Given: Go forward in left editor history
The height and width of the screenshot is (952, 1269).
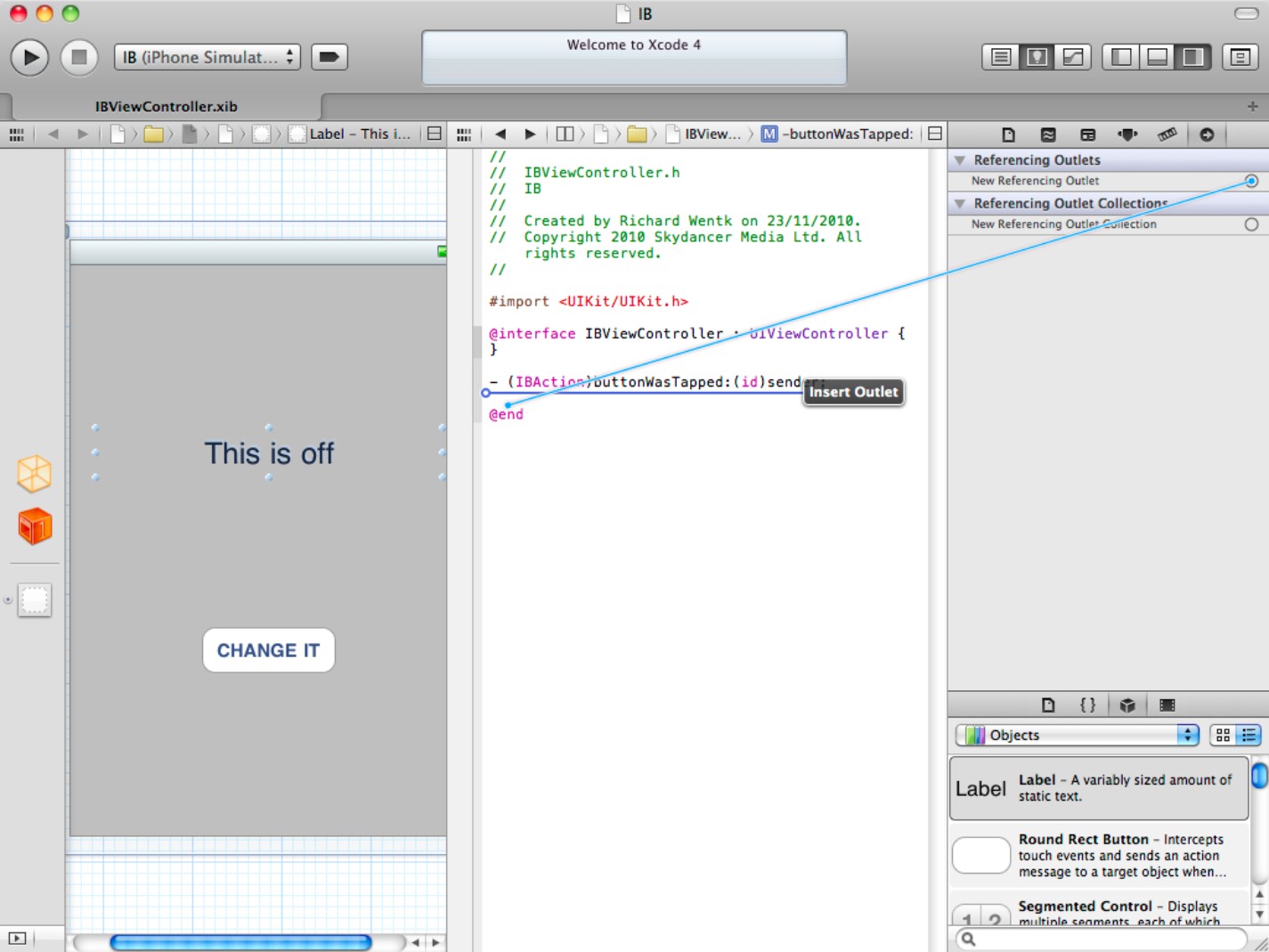Looking at the screenshot, I should [x=82, y=134].
